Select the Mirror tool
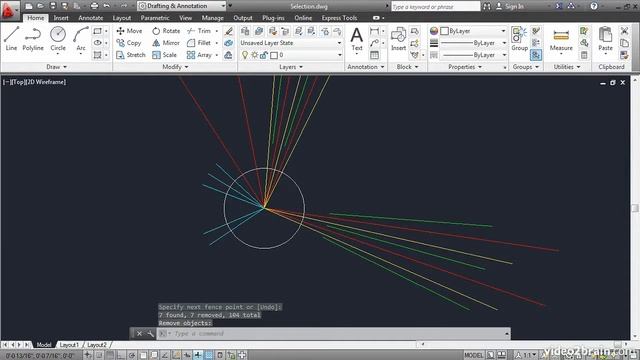 pyautogui.click(x=166, y=43)
